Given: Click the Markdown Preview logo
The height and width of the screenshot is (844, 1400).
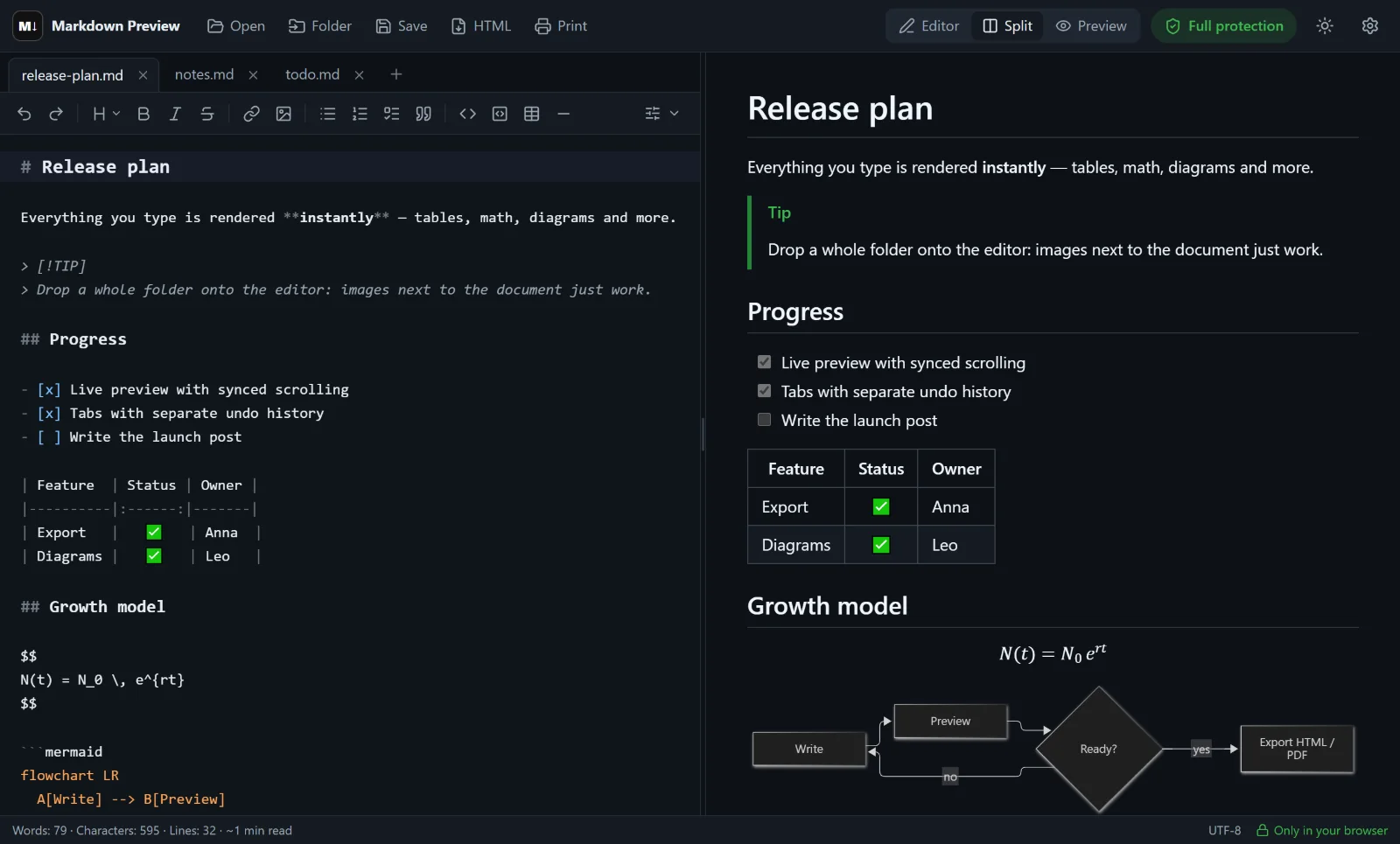Looking at the screenshot, I should click(x=28, y=26).
